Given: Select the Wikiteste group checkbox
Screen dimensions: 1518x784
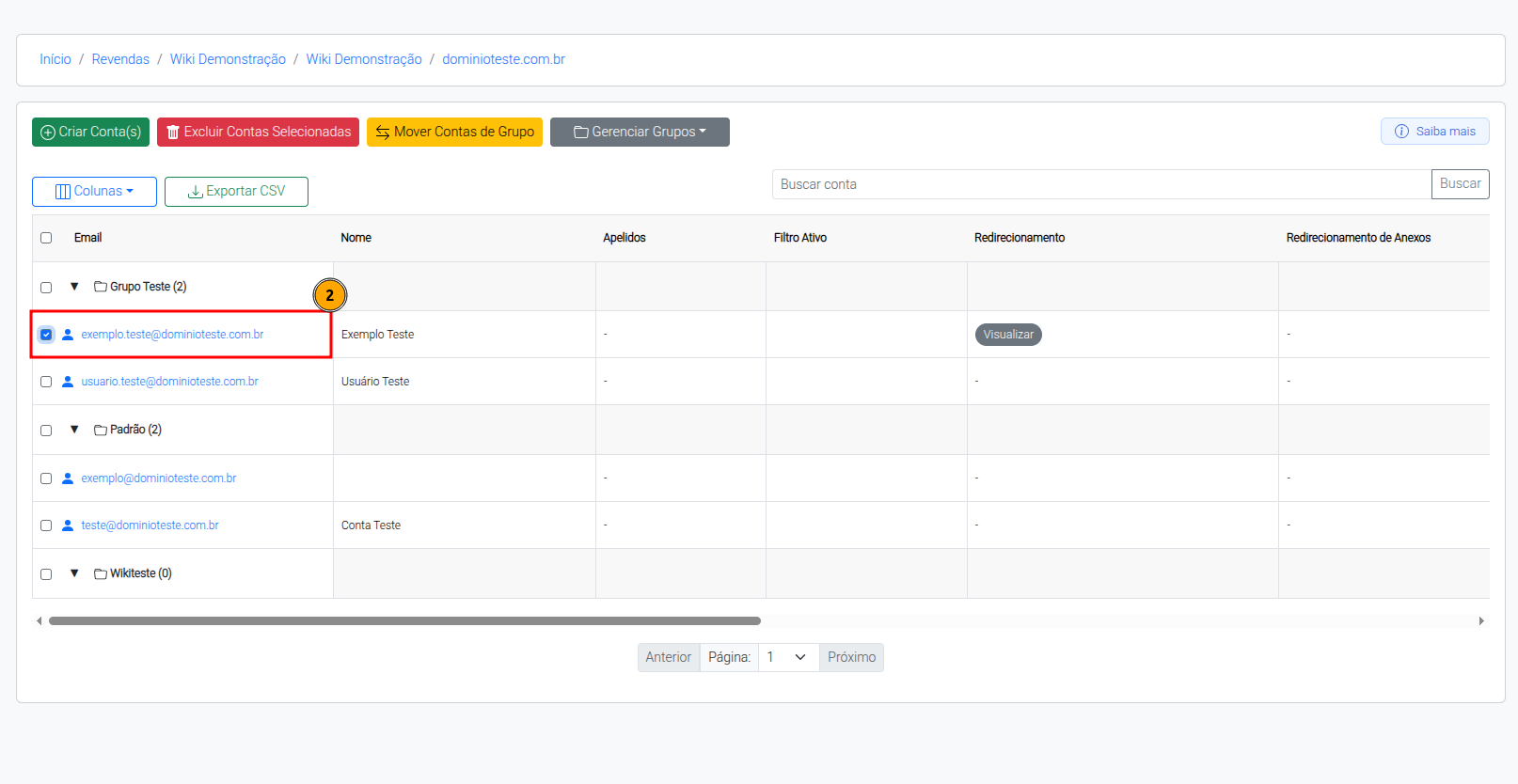Looking at the screenshot, I should (x=46, y=574).
